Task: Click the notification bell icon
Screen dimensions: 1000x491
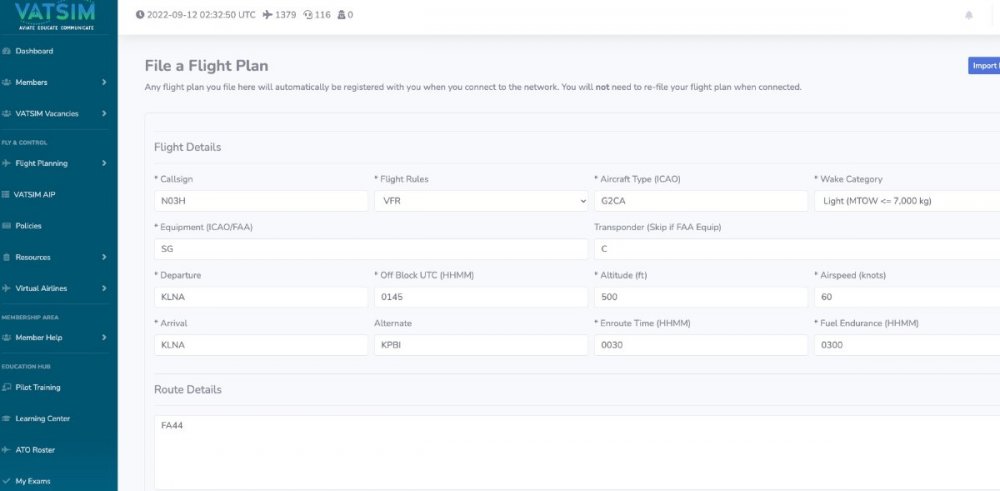Action: click(x=968, y=15)
